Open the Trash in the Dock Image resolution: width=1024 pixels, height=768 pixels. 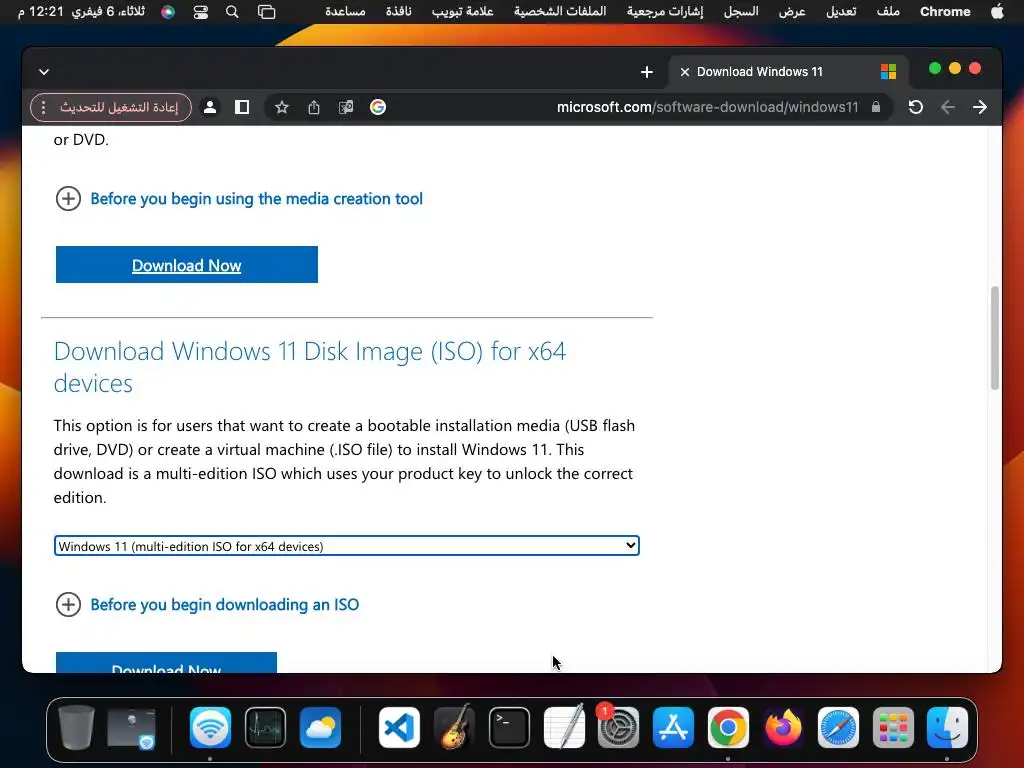point(76,728)
